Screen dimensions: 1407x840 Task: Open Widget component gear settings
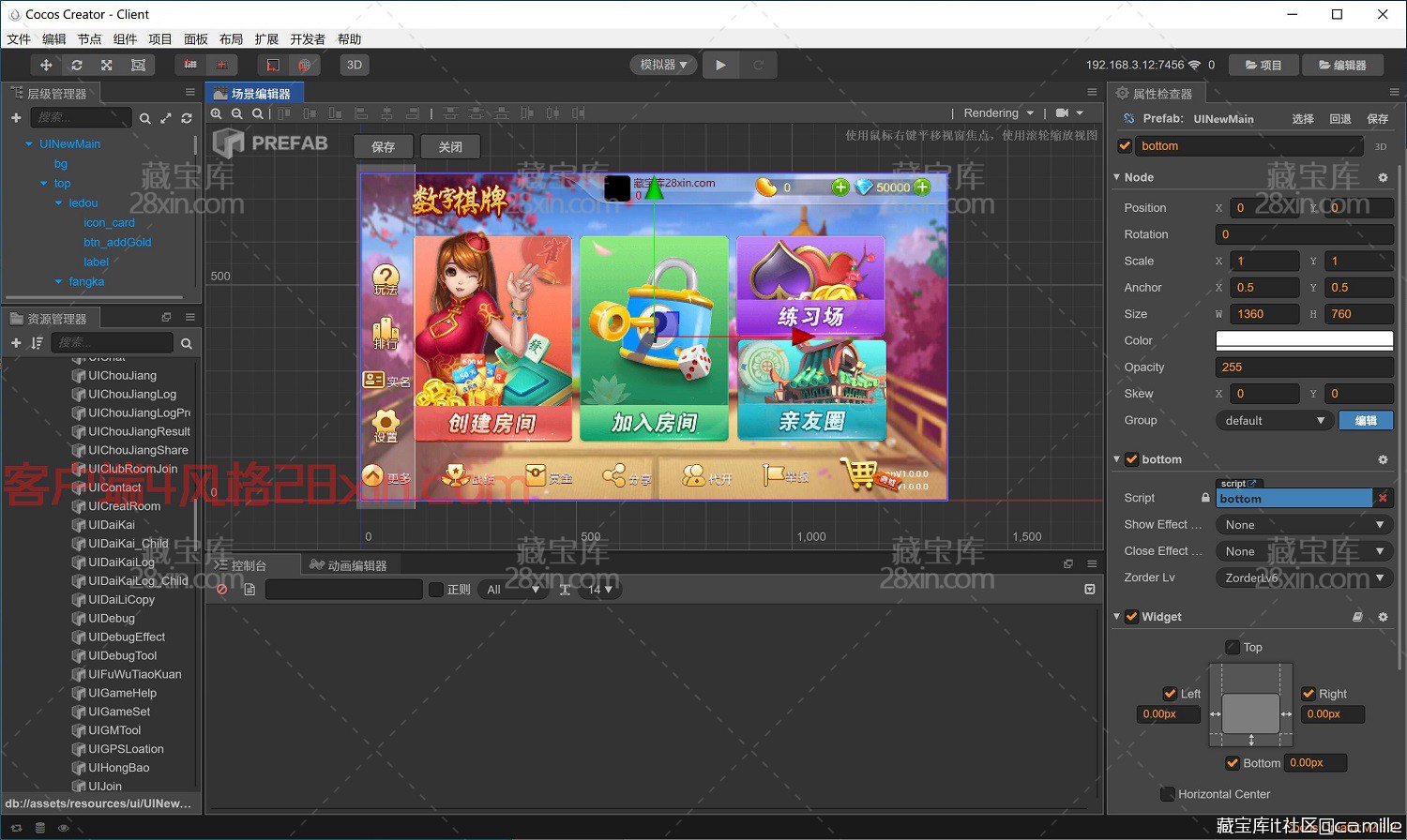pos(1383,617)
